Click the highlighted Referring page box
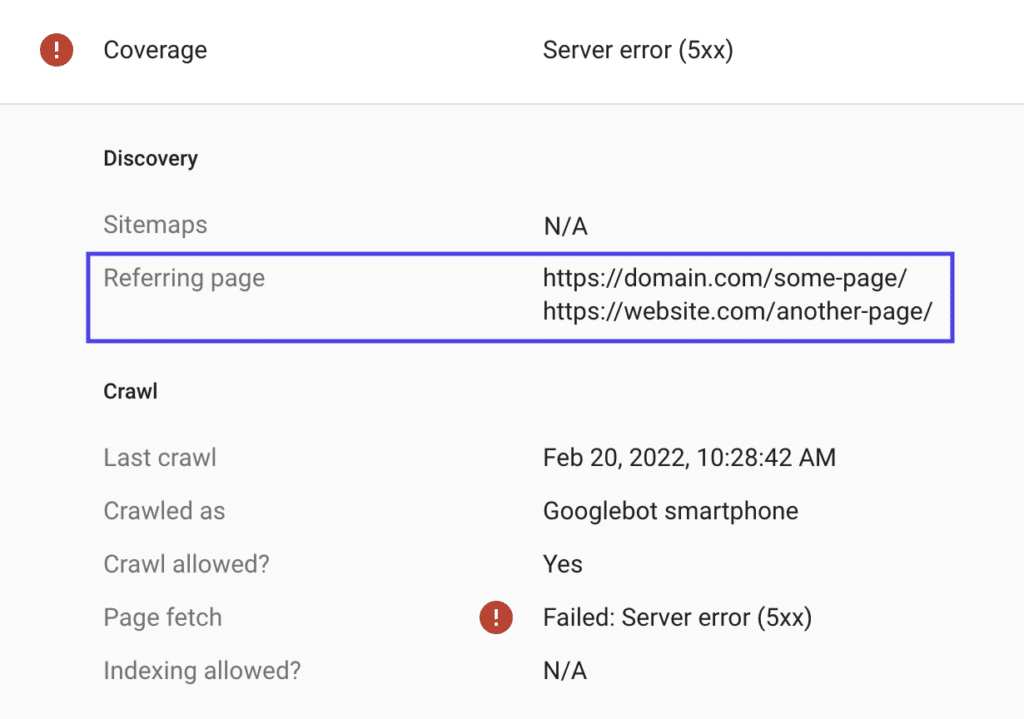The width and height of the screenshot is (1024, 719). click(x=520, y=297)
